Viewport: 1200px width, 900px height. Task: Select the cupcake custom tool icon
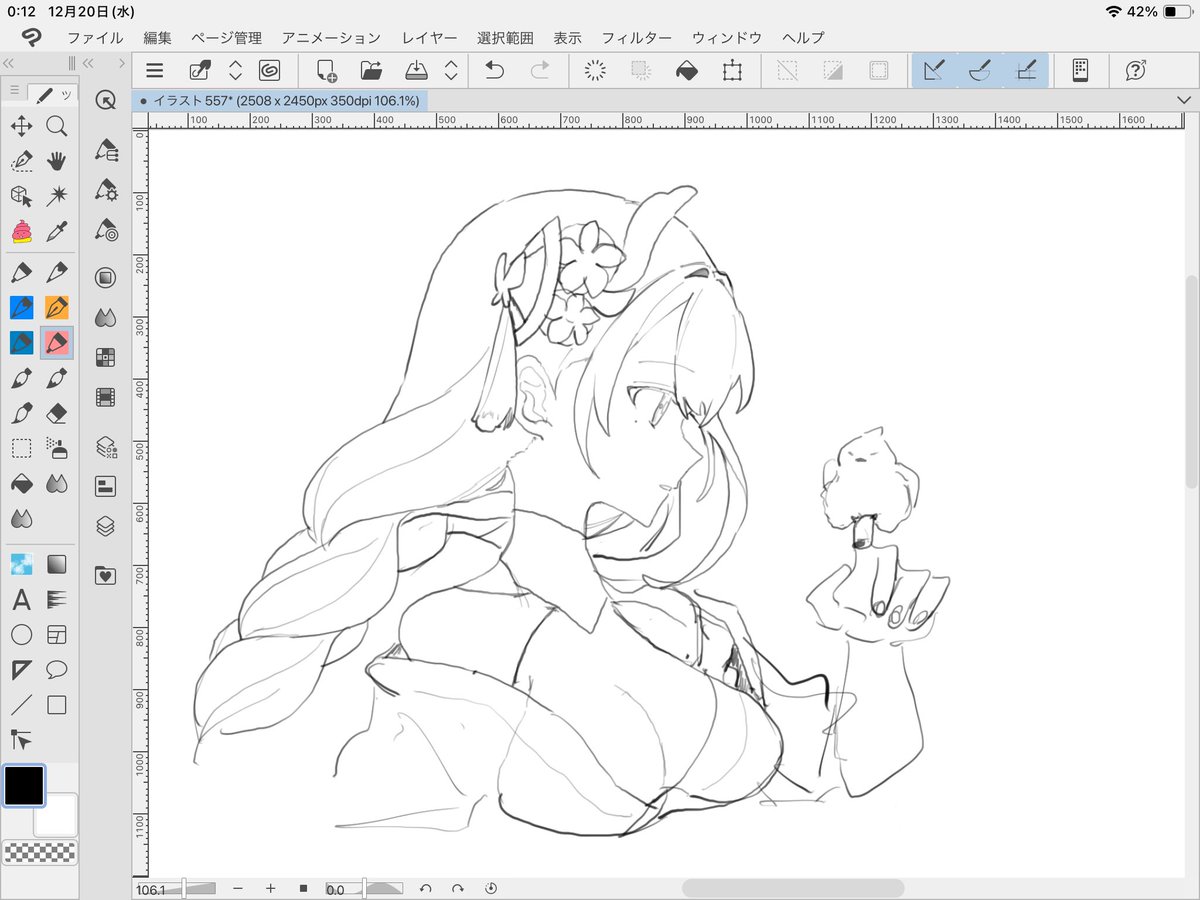[21, 232]
